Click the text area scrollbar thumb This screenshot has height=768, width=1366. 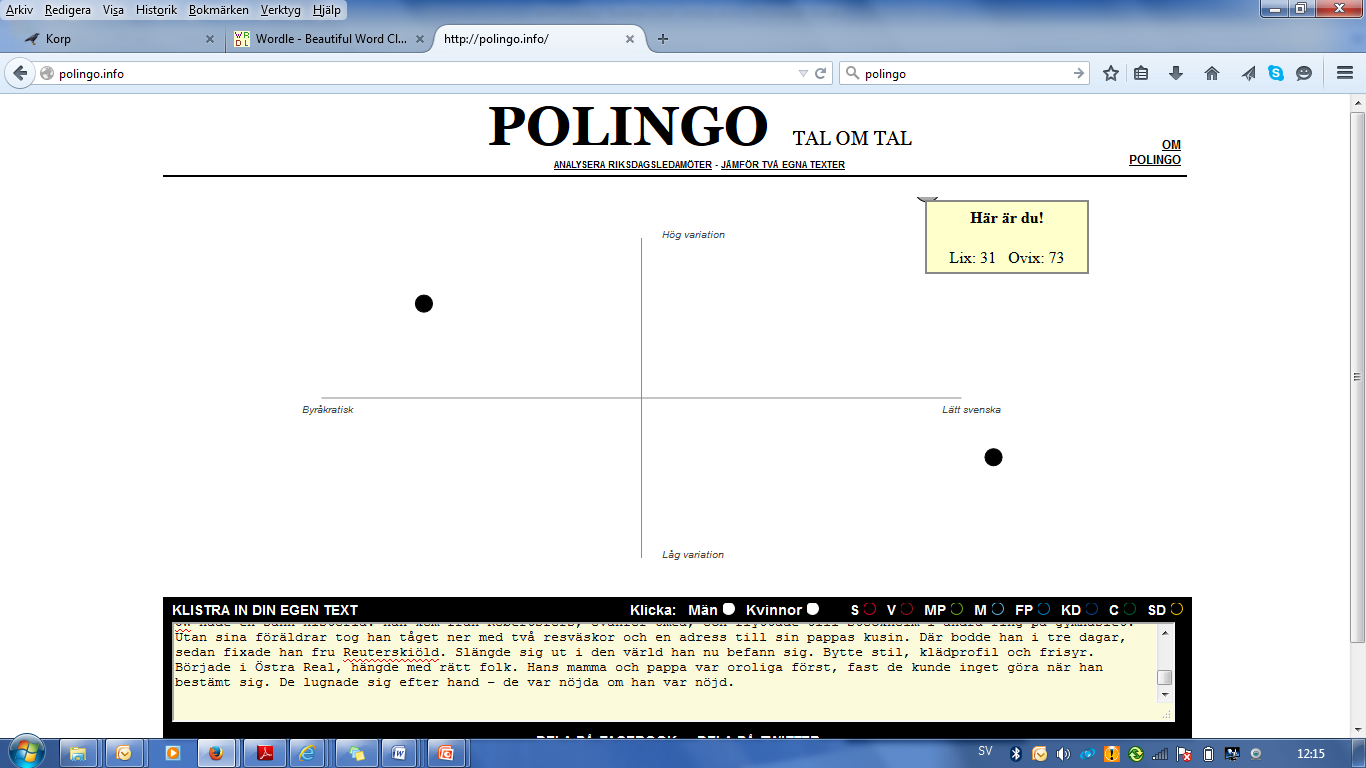click(x=1165, y=677)
